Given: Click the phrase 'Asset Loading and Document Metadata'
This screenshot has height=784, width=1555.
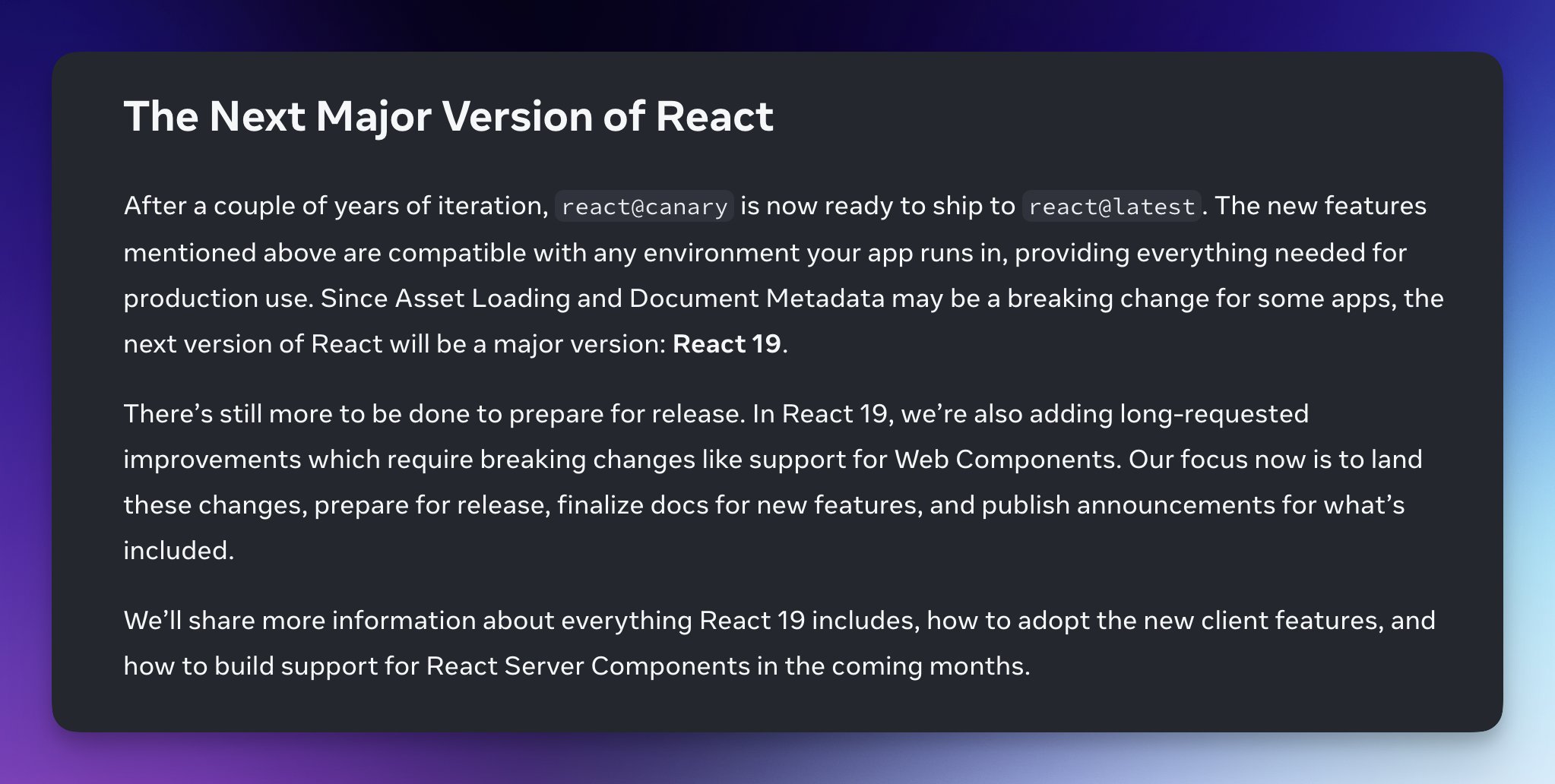Looking at the screenshot, I should [640, 299].
